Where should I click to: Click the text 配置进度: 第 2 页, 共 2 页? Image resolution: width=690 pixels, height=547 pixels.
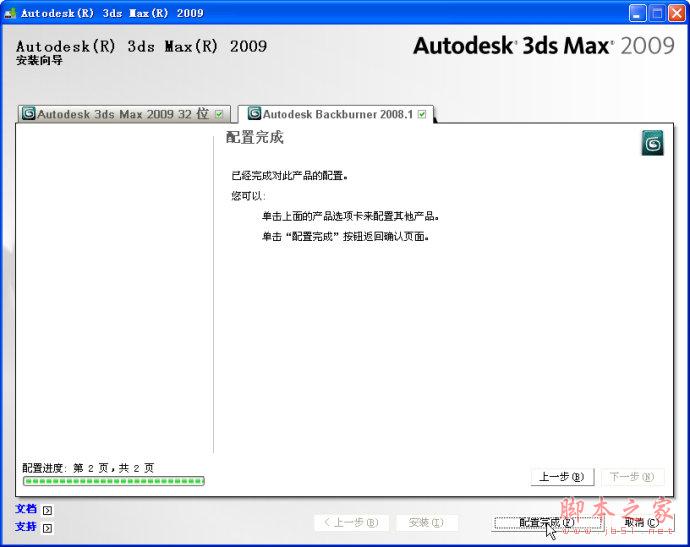click(88, 468)
